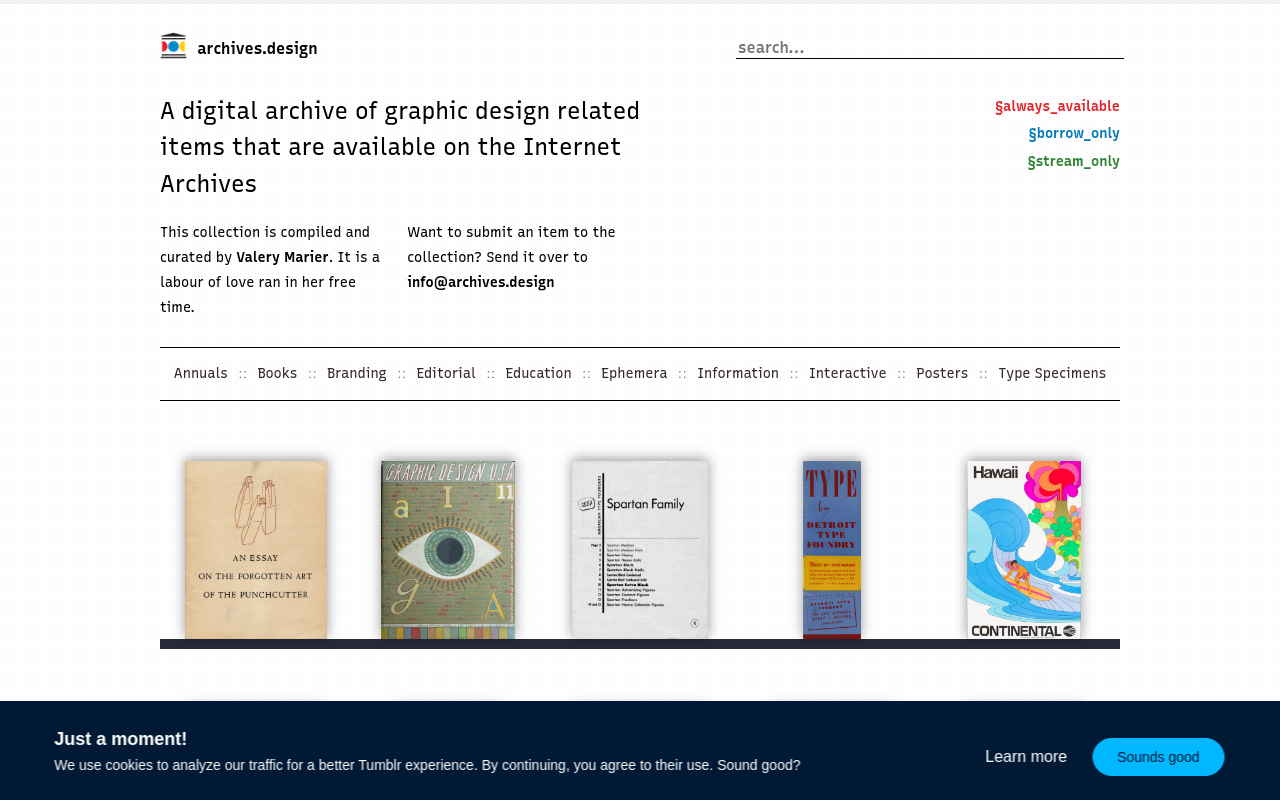Open the Ephemera category
This screenshot has height=800, width=1280.
634,373
